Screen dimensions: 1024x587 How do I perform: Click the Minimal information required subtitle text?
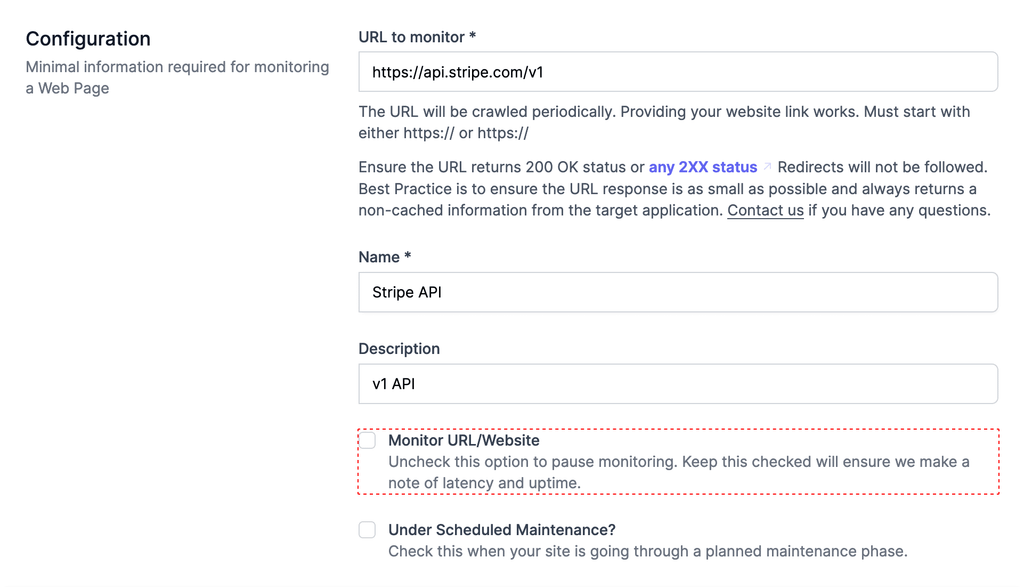(x=178, y=77)
